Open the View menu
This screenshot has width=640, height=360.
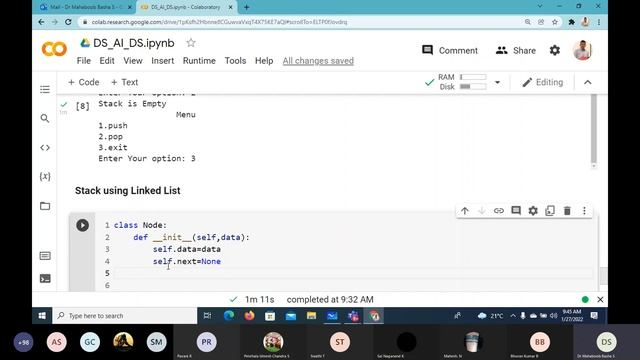(133, 61)
